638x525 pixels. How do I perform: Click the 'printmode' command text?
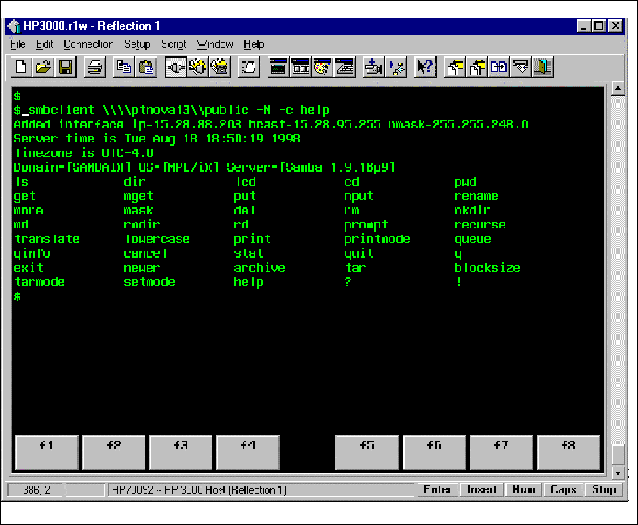(x=377, y=239)
